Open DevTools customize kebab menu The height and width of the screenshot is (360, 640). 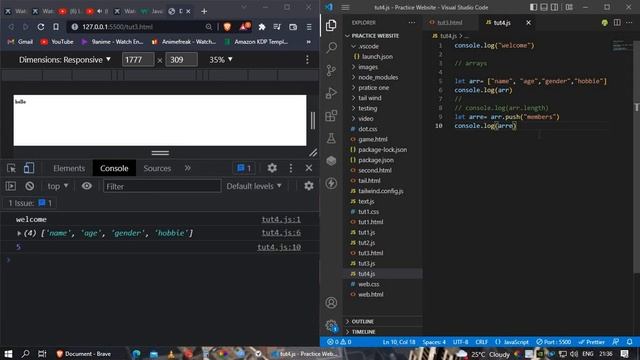291,168
